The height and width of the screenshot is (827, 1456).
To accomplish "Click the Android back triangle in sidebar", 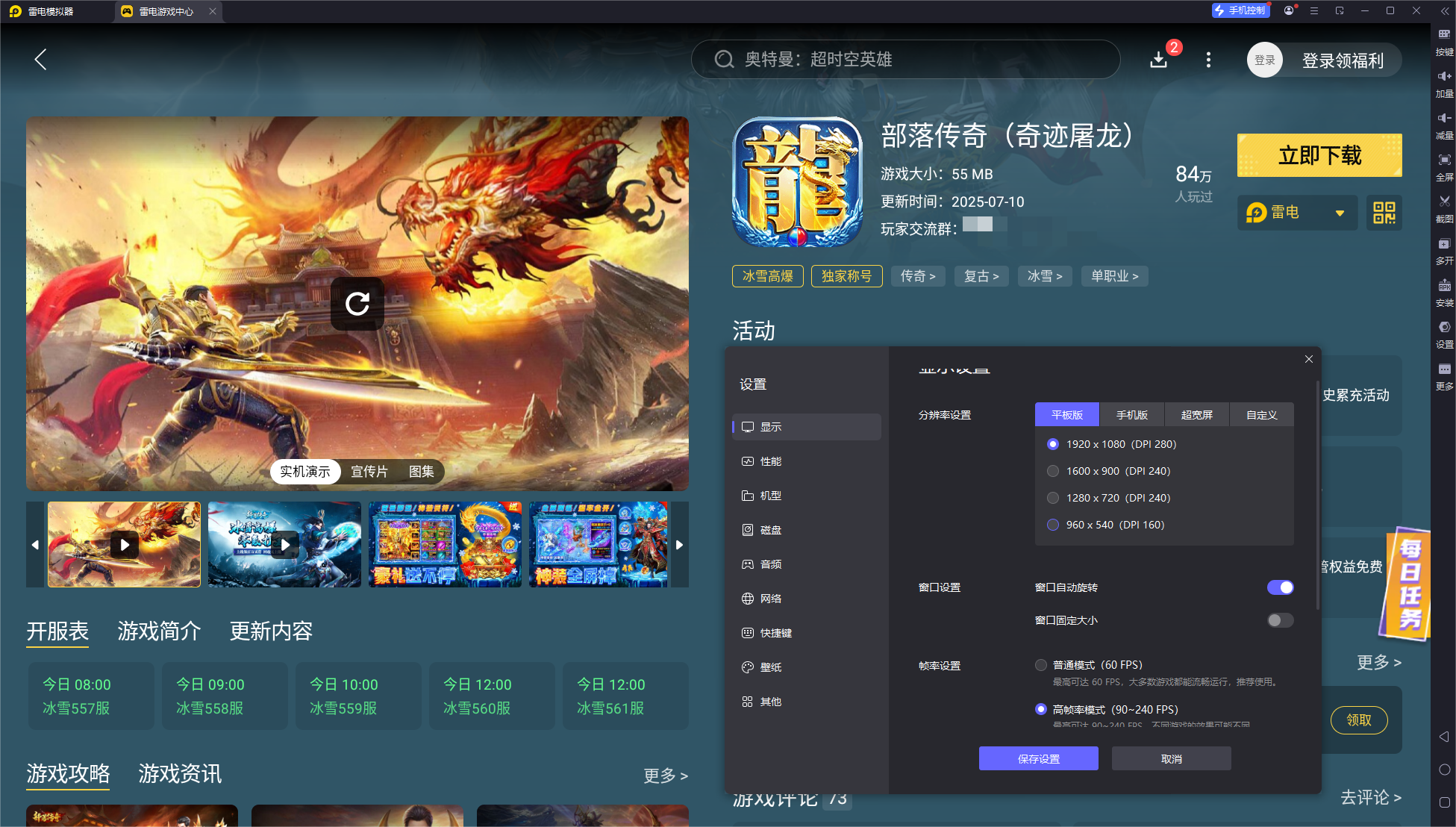I will pyautogui.click(x=1444, y=737).
